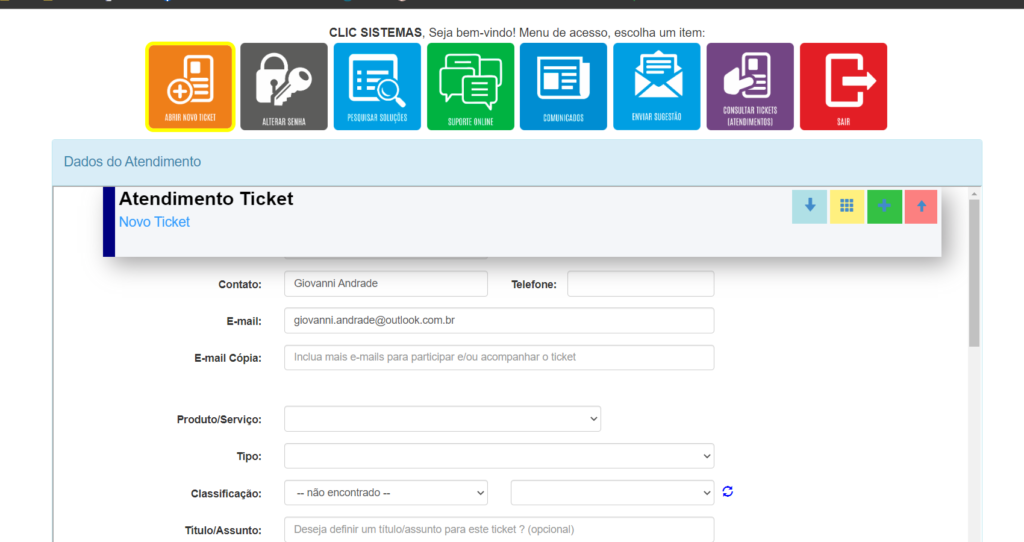
Task: Click the yellow grid button in header
Action: click(846, 206)
